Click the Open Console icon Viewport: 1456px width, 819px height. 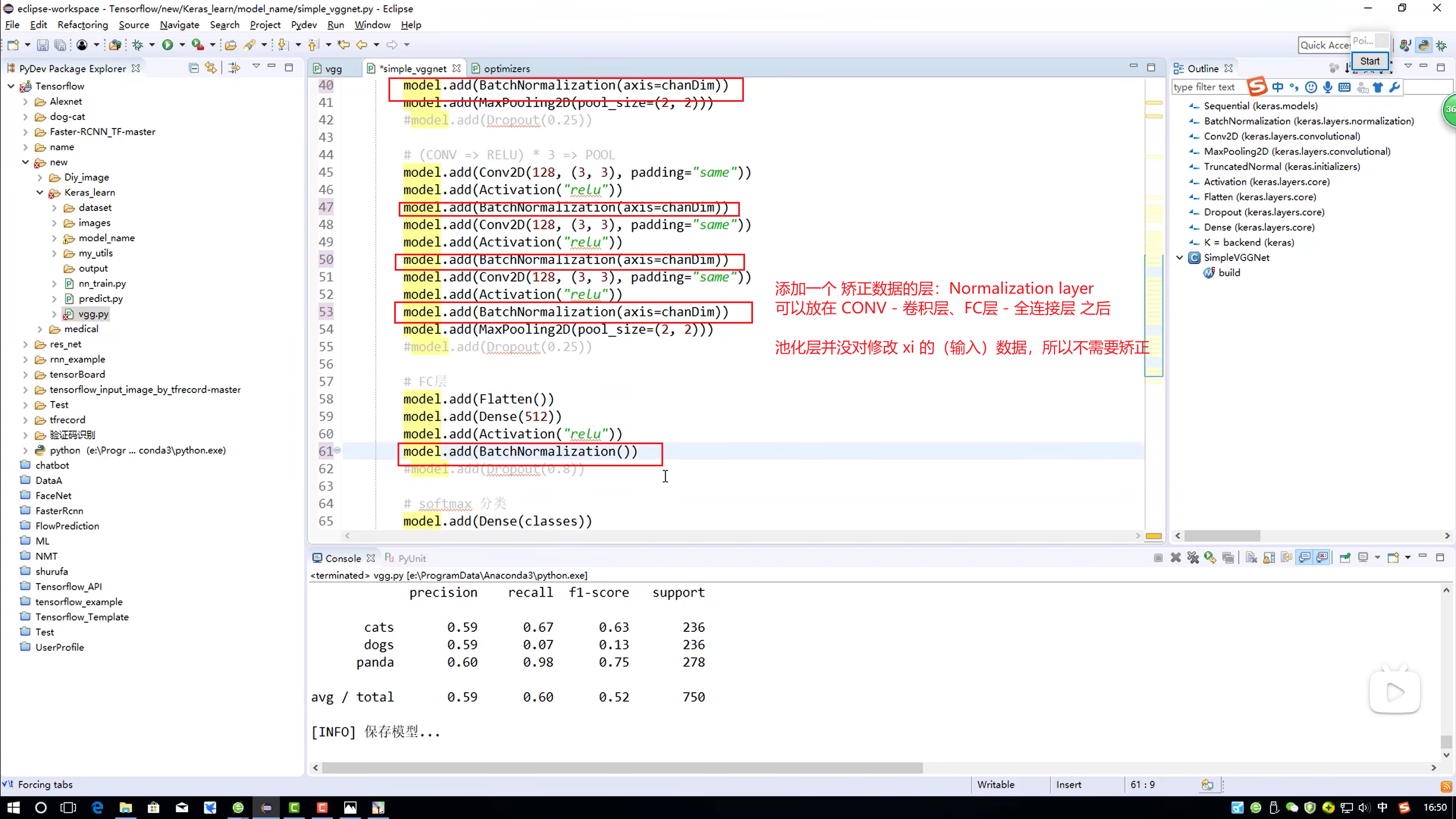point(1393,558)
